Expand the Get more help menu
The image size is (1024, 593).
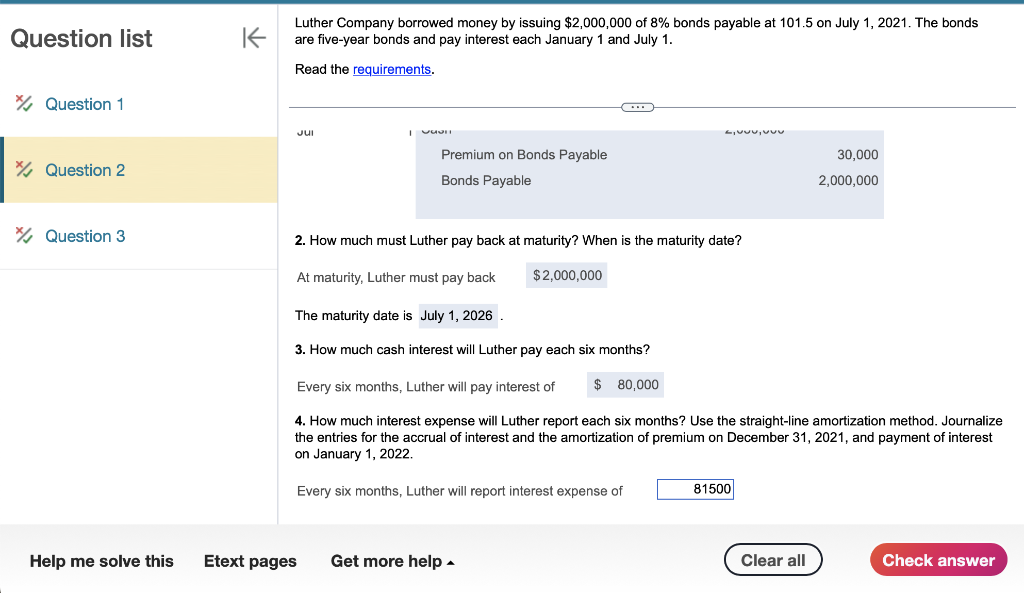(x=392, y=561)
